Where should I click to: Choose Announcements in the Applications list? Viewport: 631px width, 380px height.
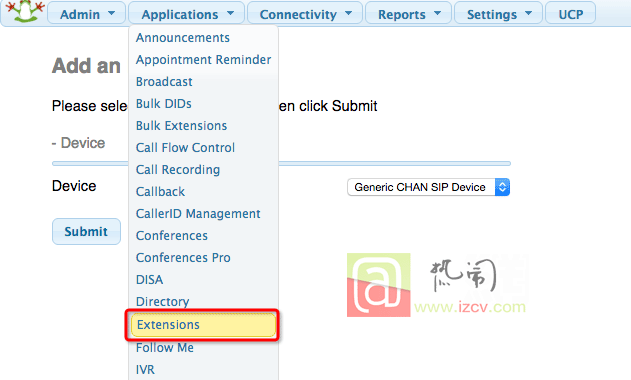pos(183,38)
